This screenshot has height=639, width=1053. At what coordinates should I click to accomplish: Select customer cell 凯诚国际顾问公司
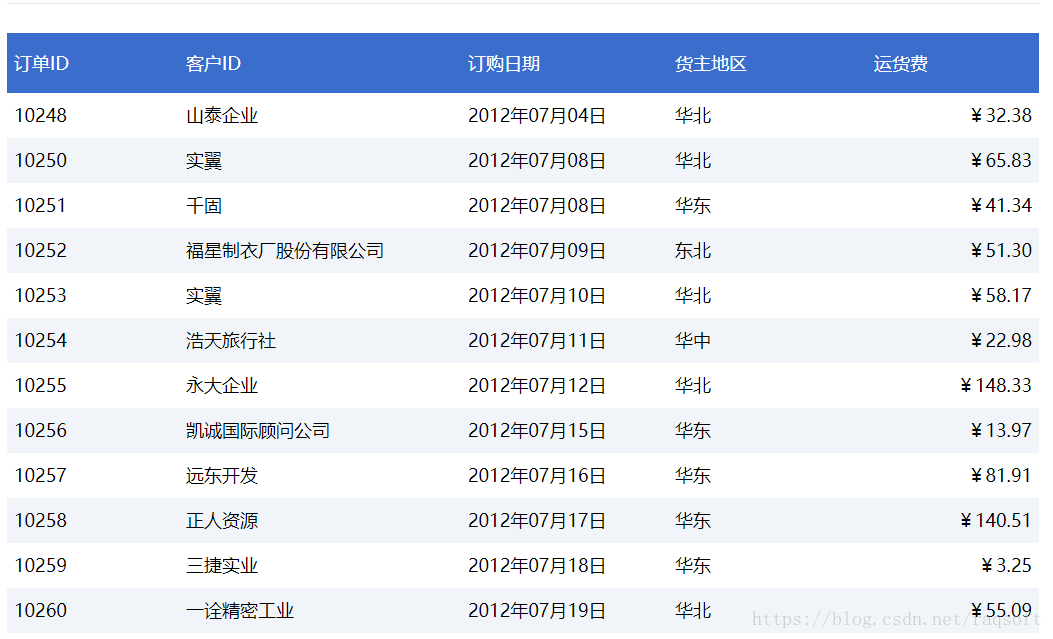click(258, 430)
